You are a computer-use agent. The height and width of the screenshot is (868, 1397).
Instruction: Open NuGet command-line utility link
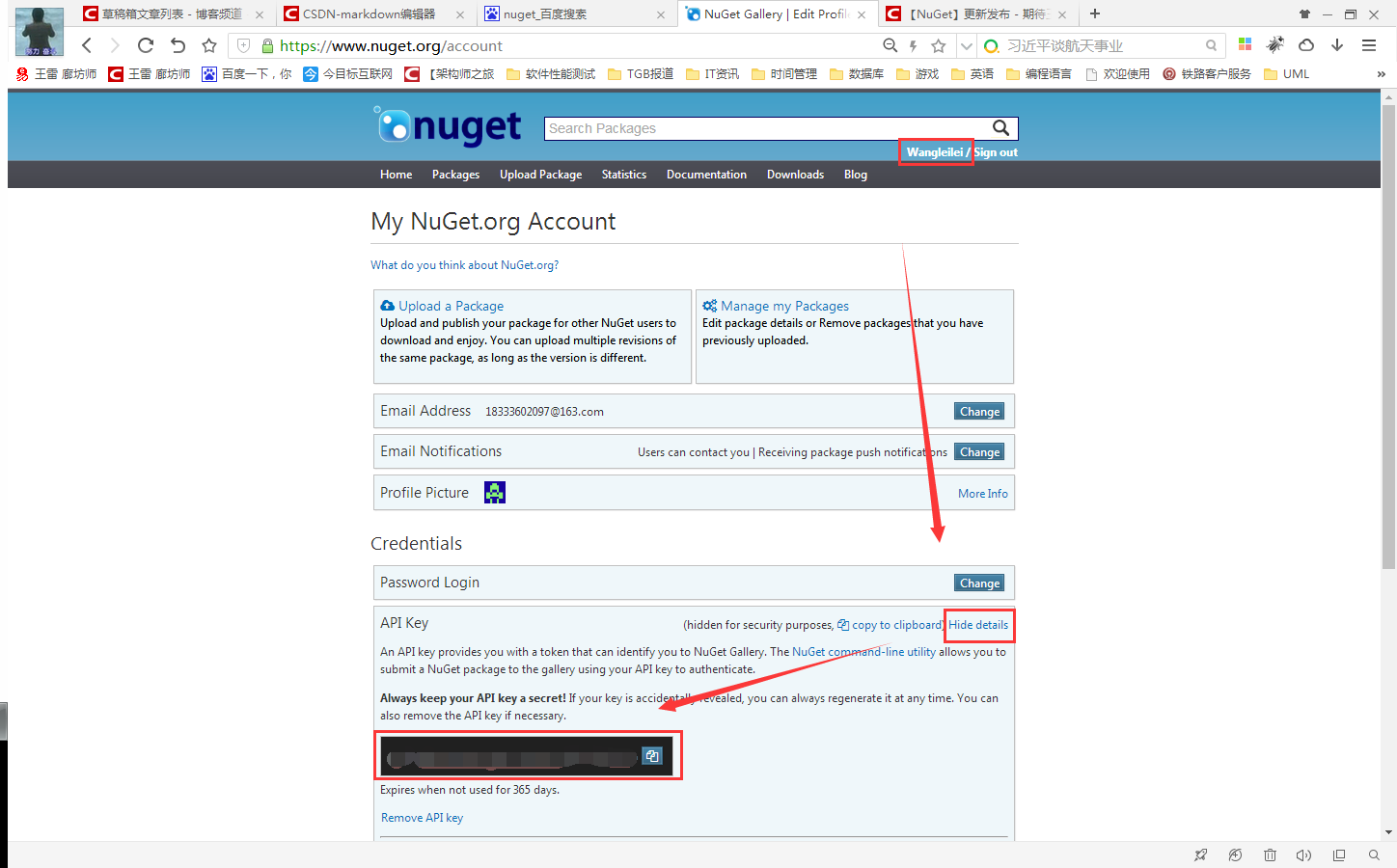pyautogui.click(x=863, y=652)
